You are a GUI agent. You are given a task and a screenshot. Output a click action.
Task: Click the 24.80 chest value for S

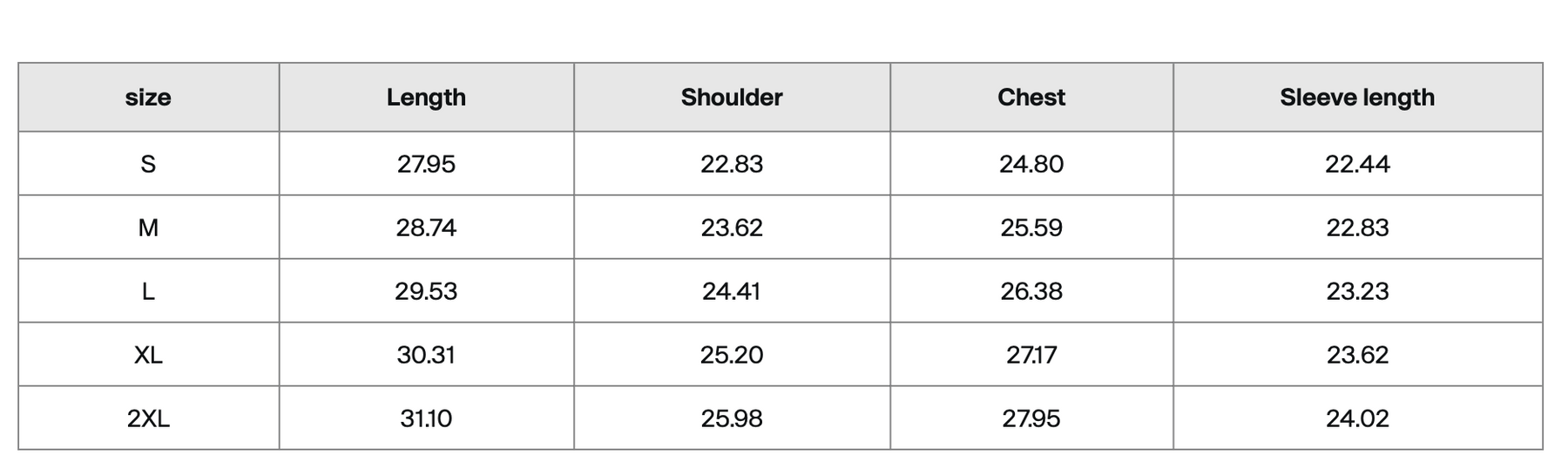click(1031, 164)
